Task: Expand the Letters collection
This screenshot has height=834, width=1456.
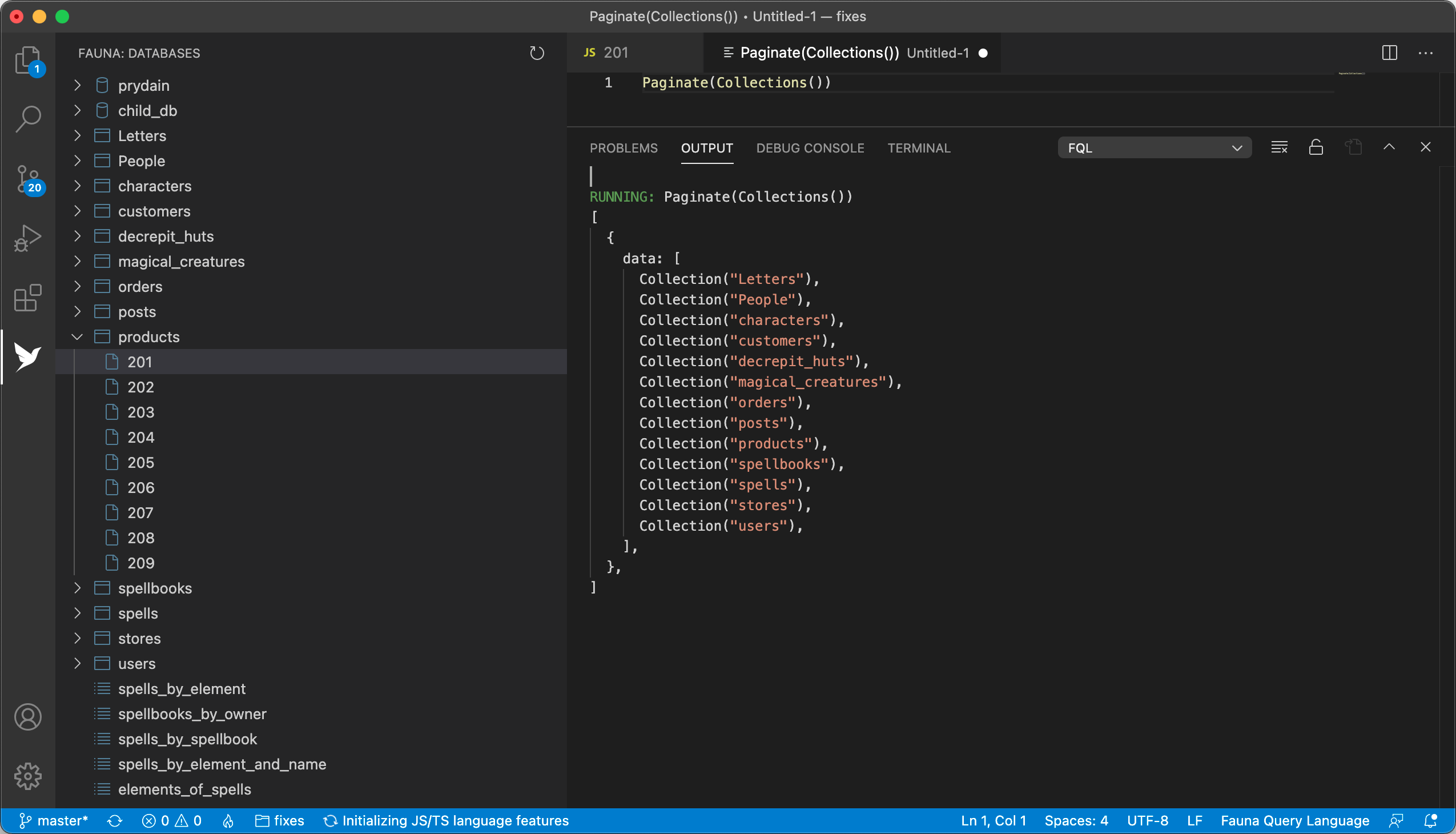Action: [78, 136]
